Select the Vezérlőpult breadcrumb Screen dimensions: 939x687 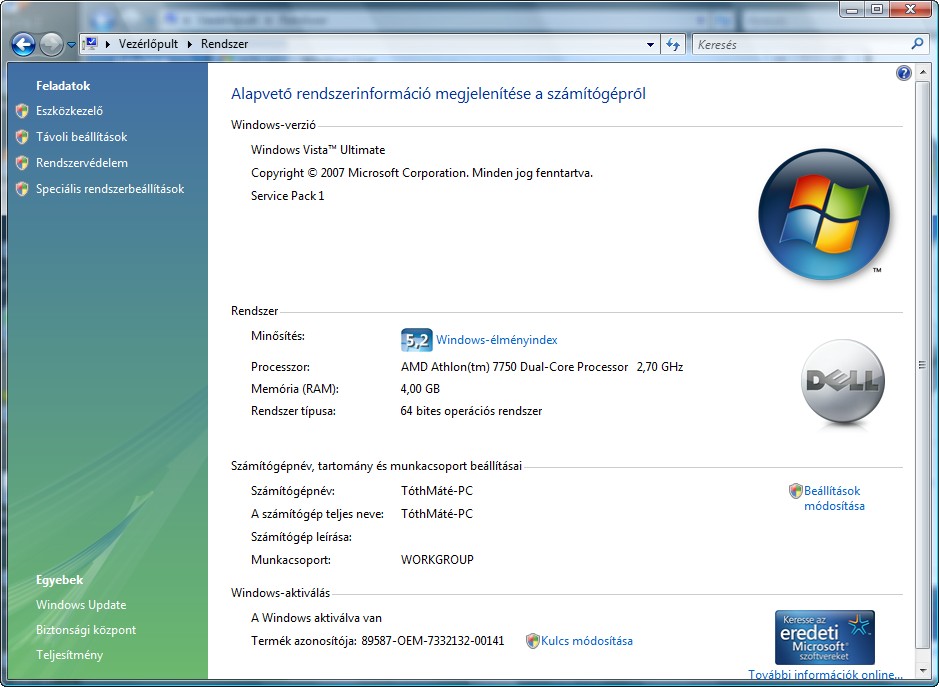pos(149,44)
